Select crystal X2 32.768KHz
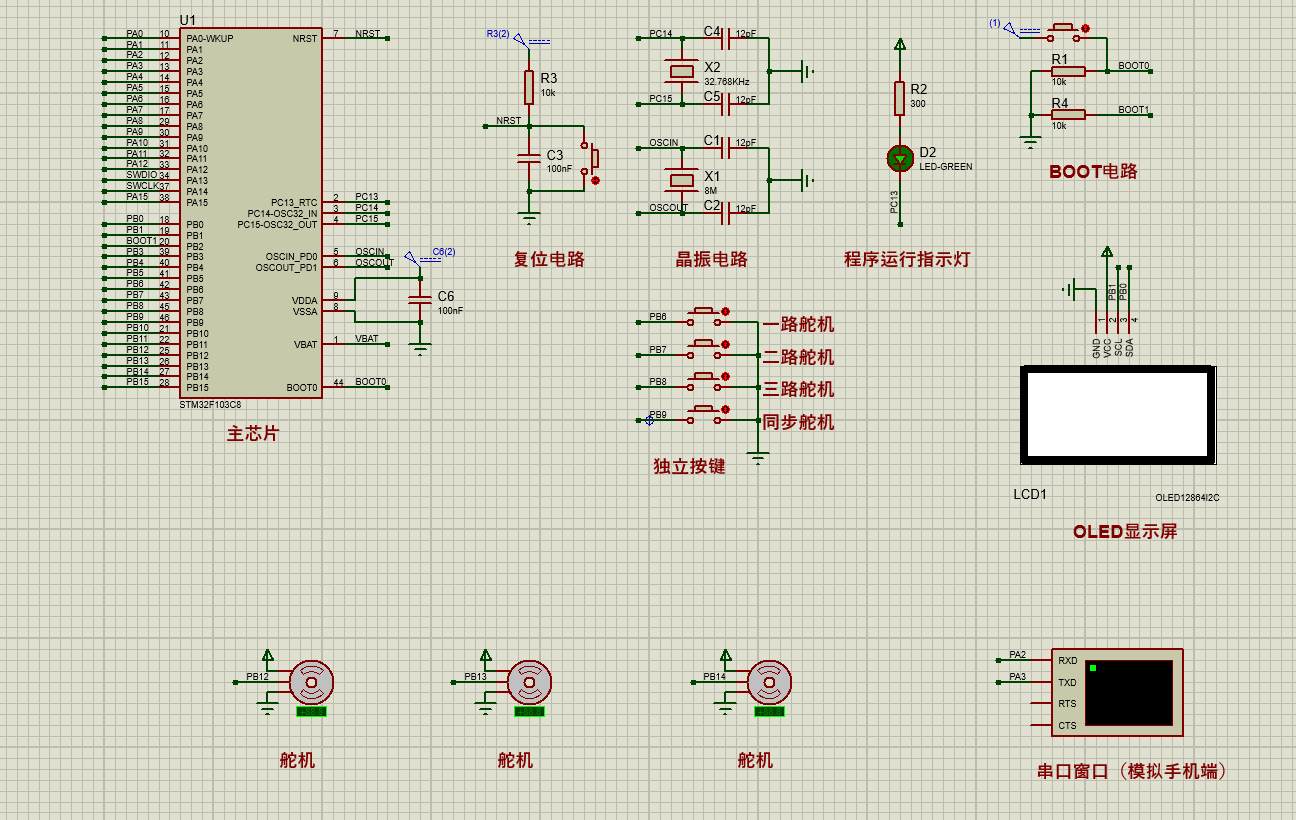 682,70
